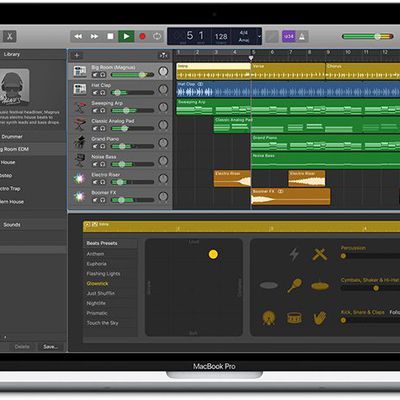Select the Classic Analog Pad track icon
Image resolution: width=400 pixels, height=400 pixels.
point(80,125)
